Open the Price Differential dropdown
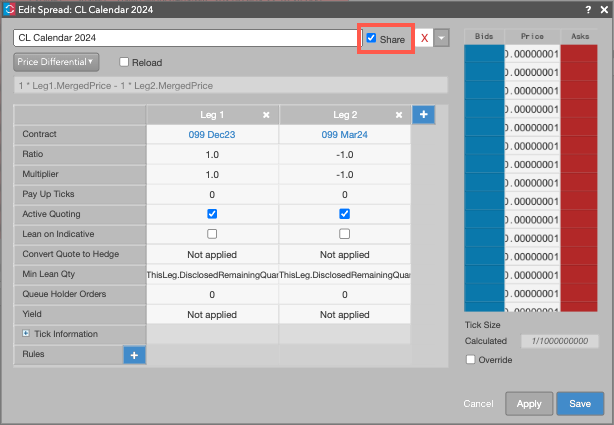Screen dimensions: 614x425 click(56, 62)
